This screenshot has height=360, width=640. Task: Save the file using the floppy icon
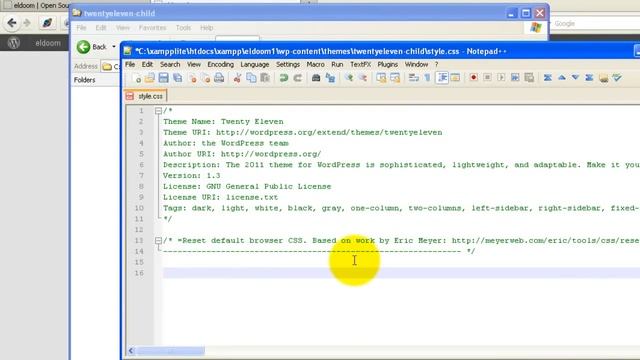(164, 78)
